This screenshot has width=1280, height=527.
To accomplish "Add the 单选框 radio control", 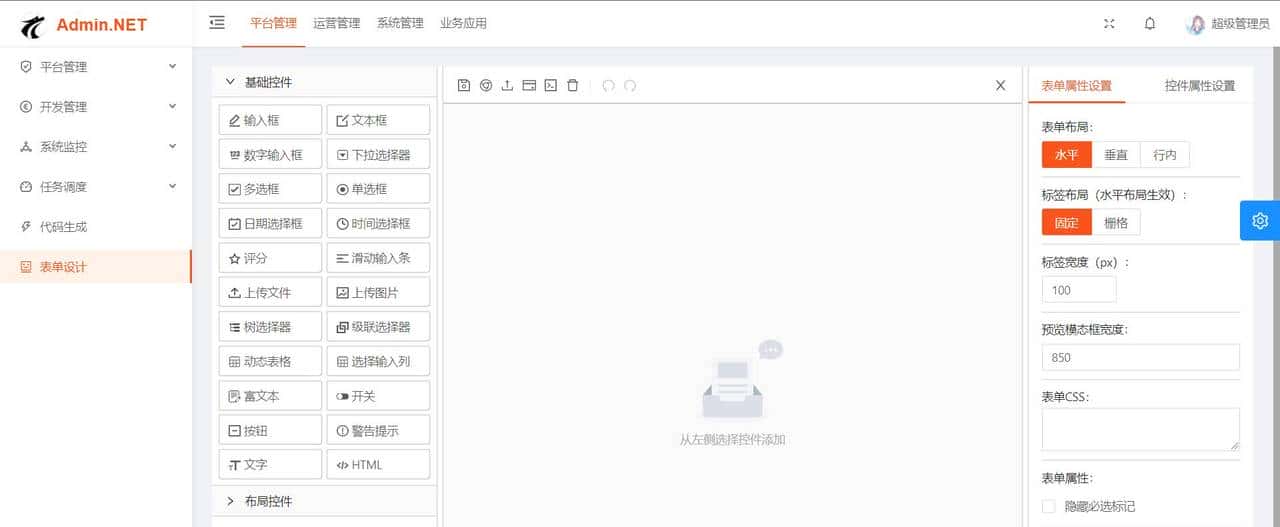I will click(378, 189).
